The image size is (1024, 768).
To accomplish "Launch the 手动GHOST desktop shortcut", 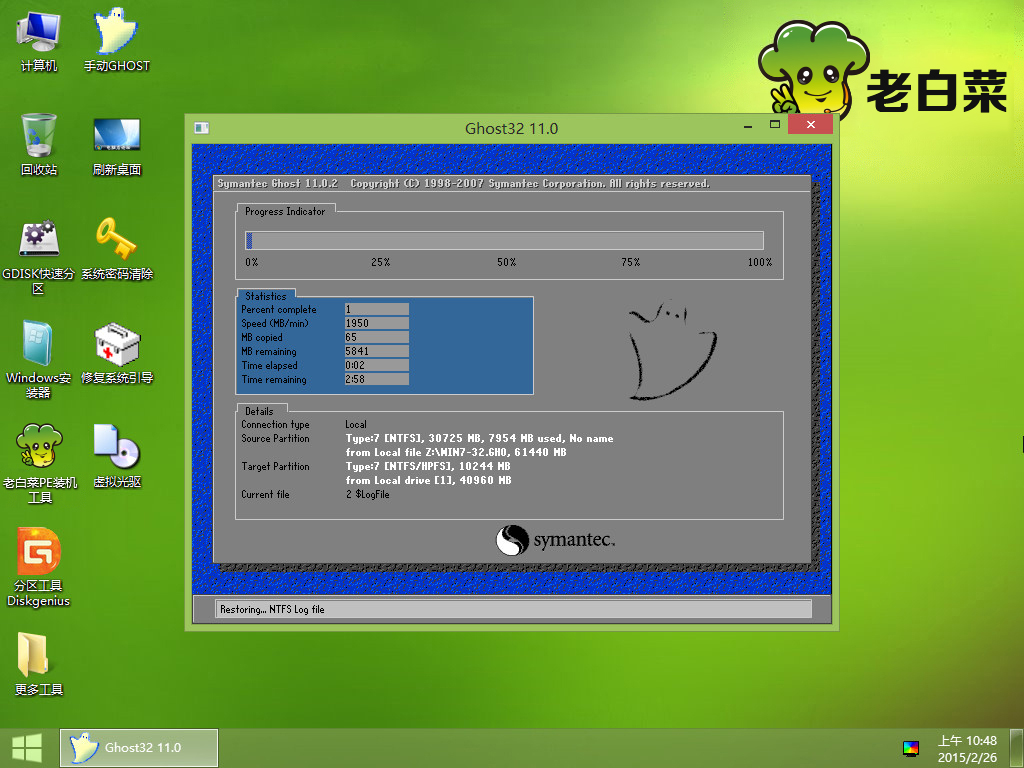I will pos(116,40).
